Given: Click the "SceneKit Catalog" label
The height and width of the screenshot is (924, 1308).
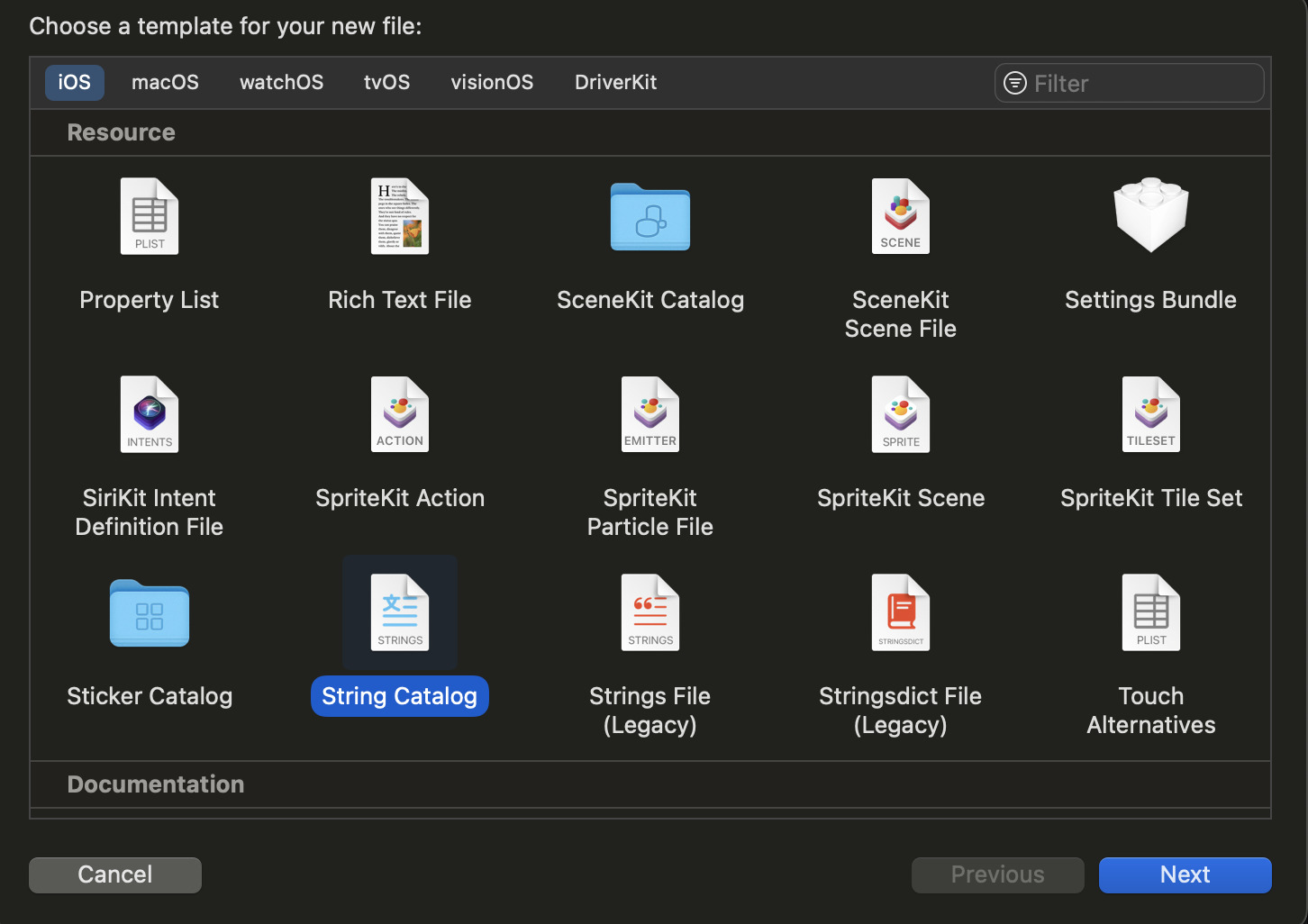Looking at the screenshot, I should point(650,300).
